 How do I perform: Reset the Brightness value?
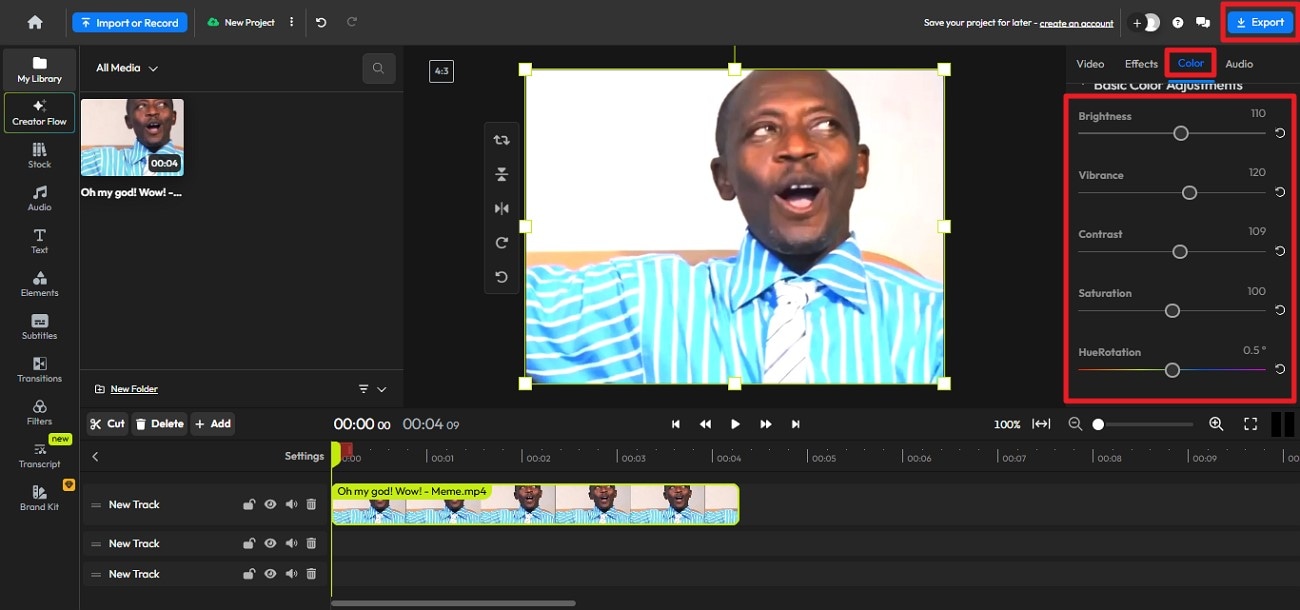(1280, 133)
